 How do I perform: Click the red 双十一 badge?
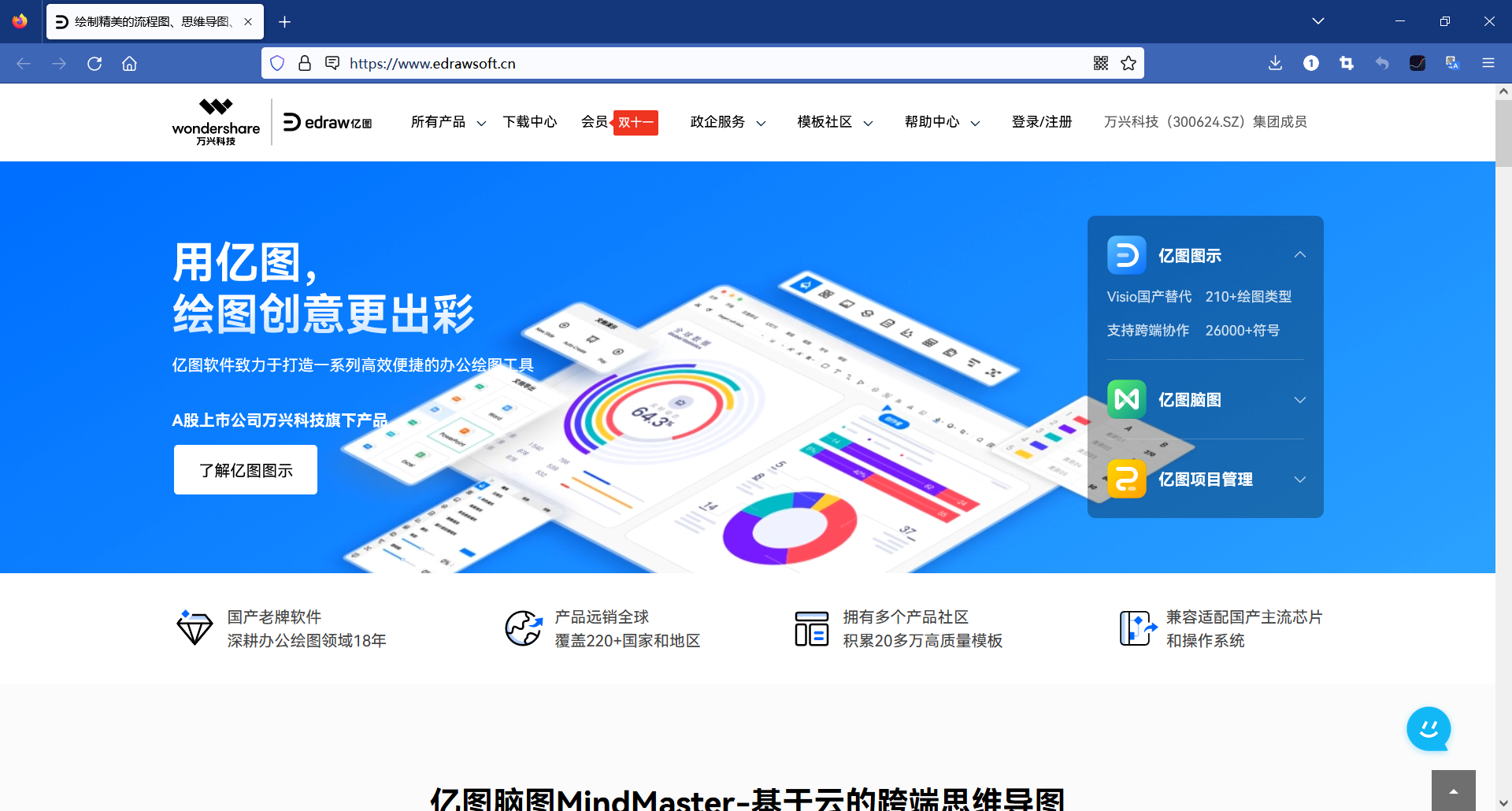635,123
